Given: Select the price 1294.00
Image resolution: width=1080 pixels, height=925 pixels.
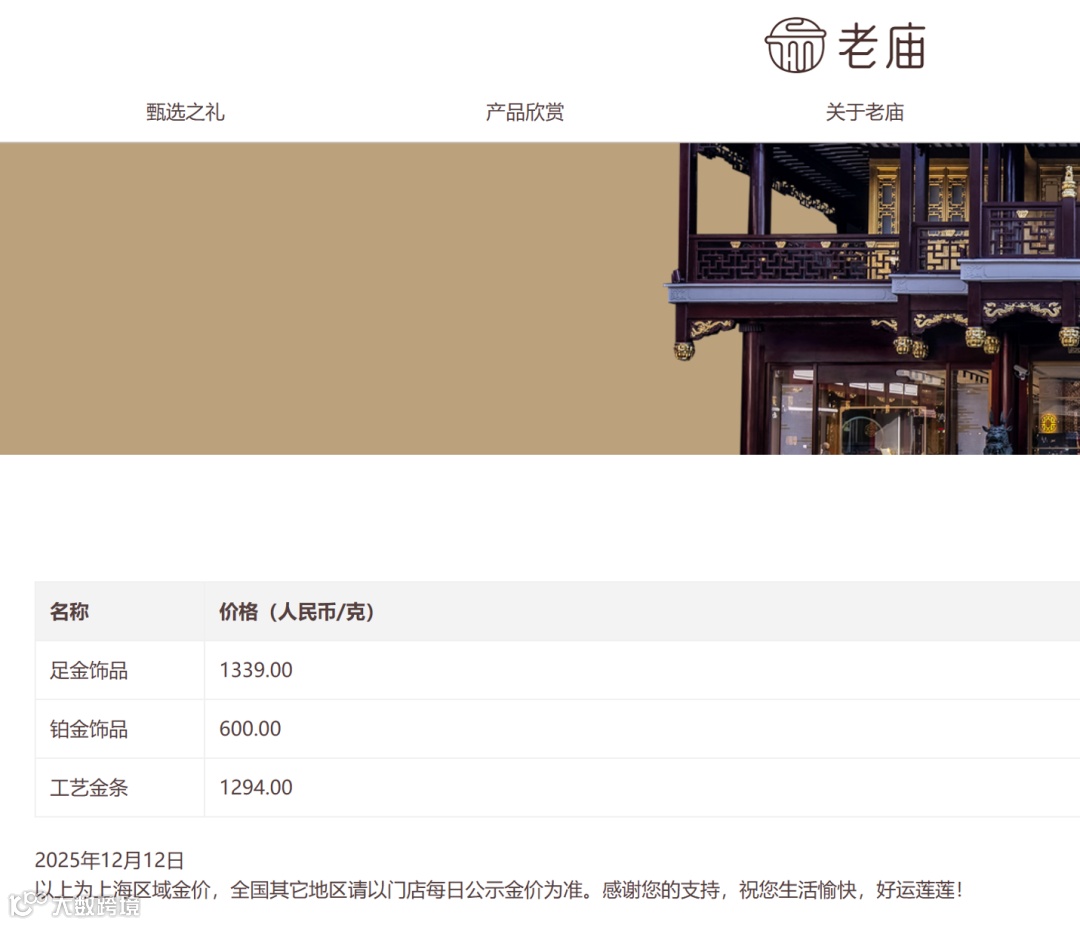Looking at the screenshot, I should click(x=256, y=787).
